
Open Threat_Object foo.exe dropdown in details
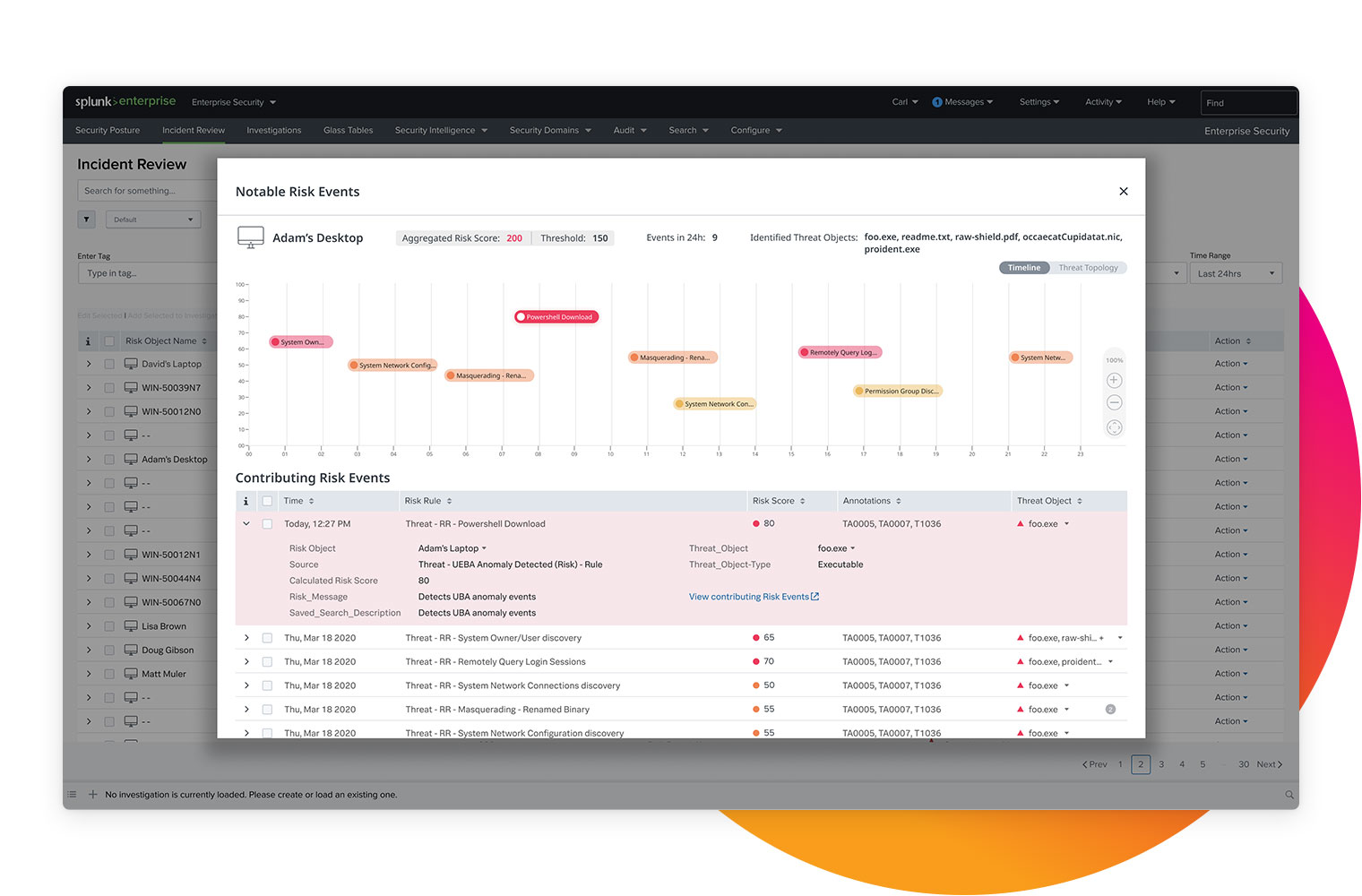(x=837, y=548)
